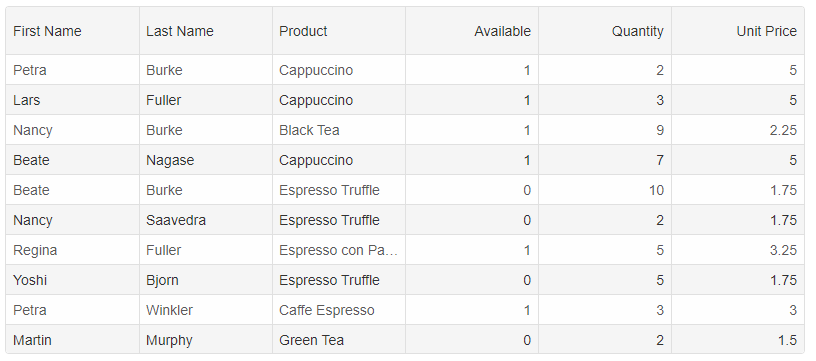Viewport: 816px width, 361px height.
Task: Select the 2.25 unit price cell
Action: 738,130
